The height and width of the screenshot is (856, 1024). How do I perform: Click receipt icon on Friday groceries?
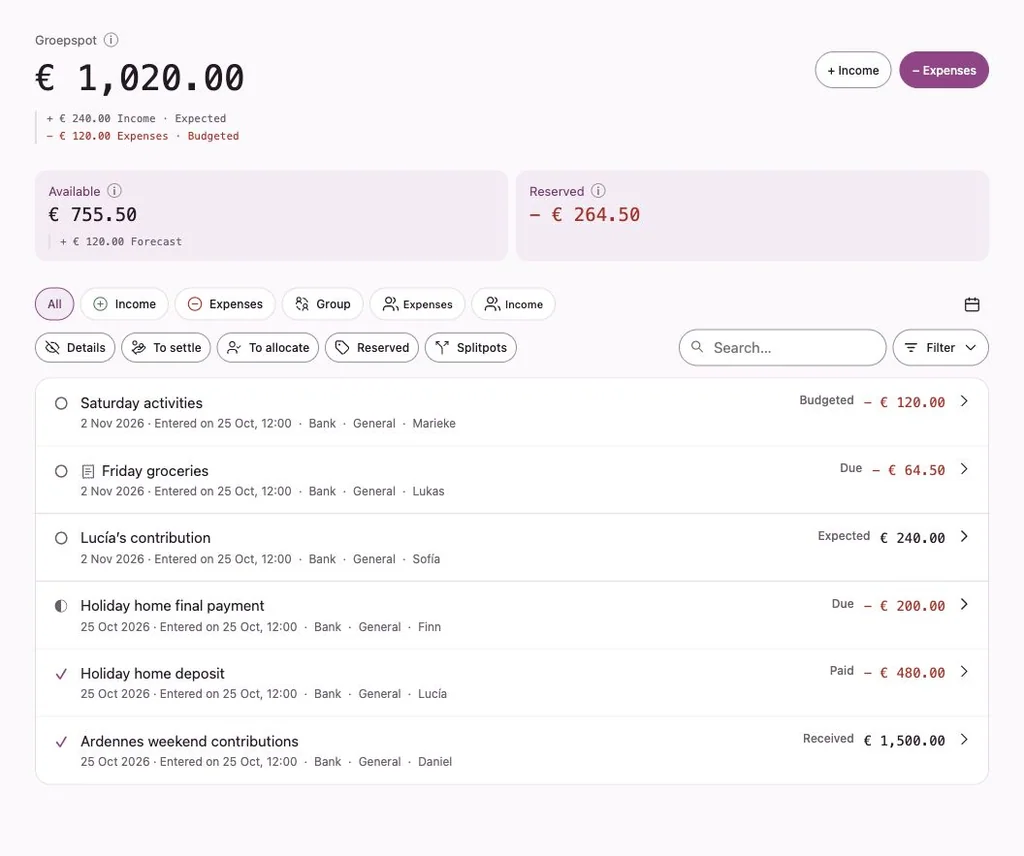88,471
